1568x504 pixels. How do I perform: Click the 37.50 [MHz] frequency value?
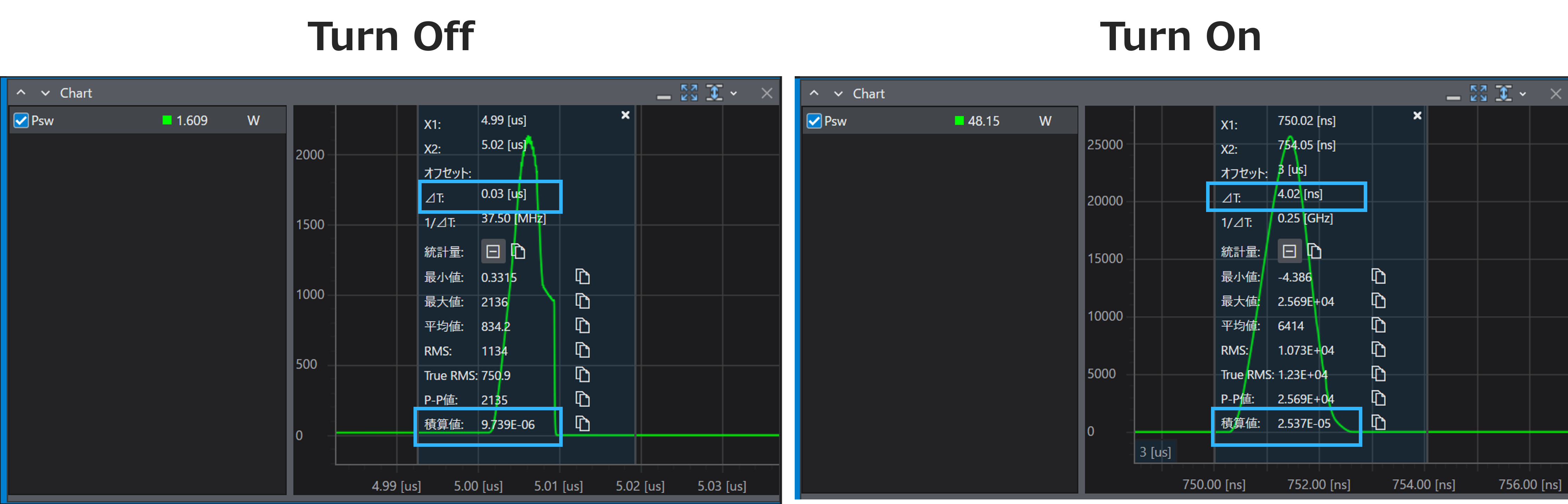click(x=513, y=219)
